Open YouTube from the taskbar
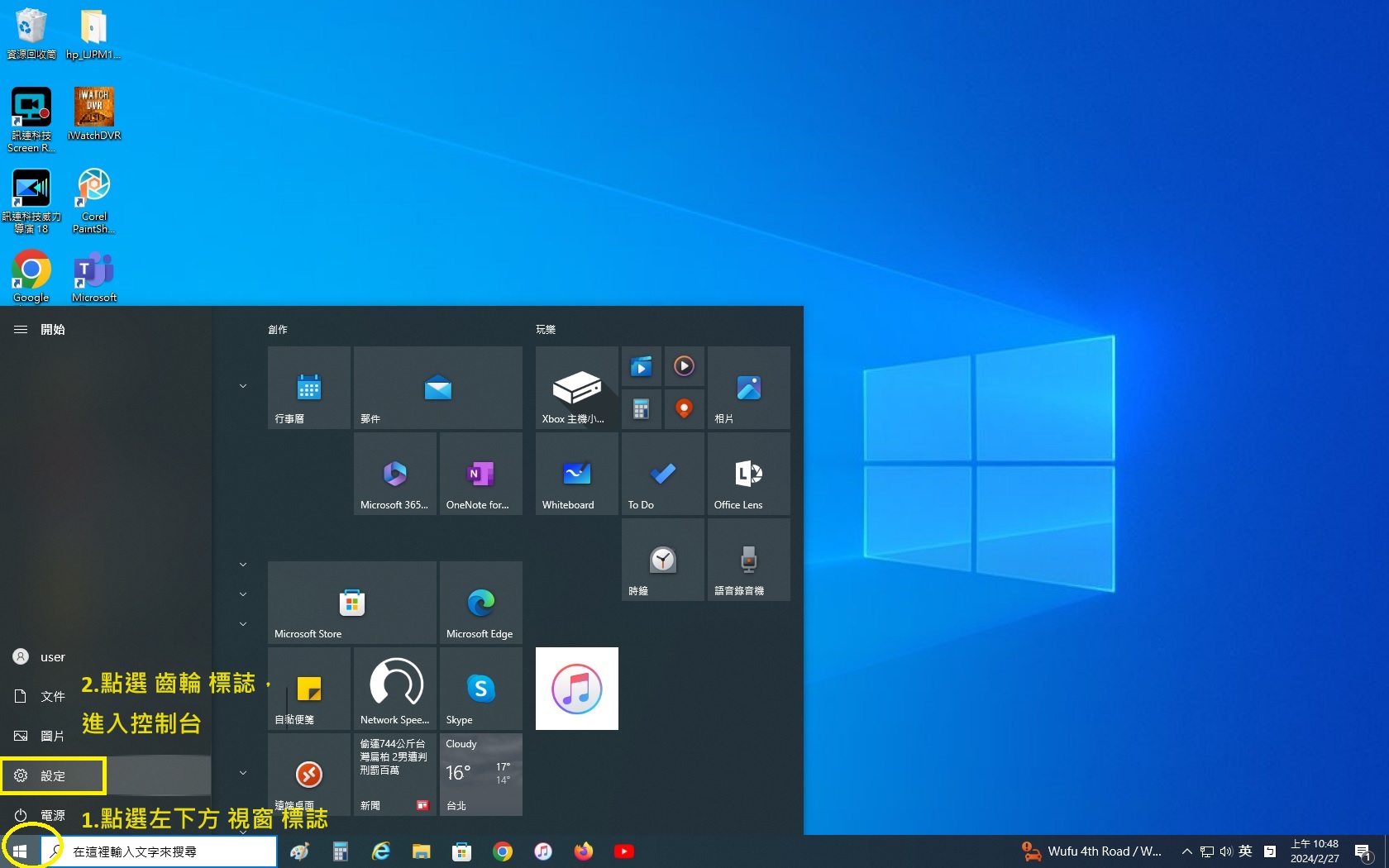This screenshot has width=1389, height=868. (x=623, y=851)
